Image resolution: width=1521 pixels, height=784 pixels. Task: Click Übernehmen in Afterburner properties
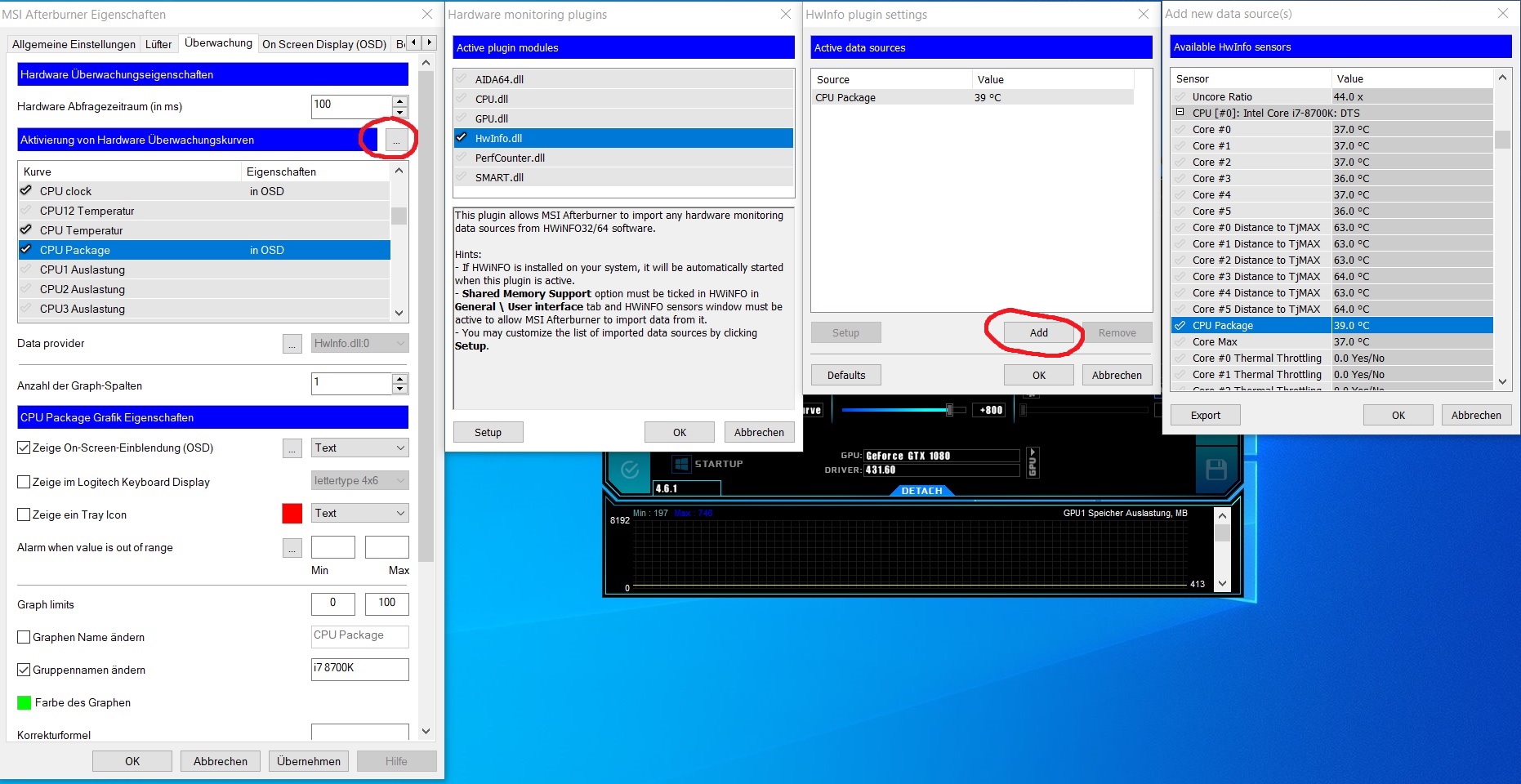309,761
